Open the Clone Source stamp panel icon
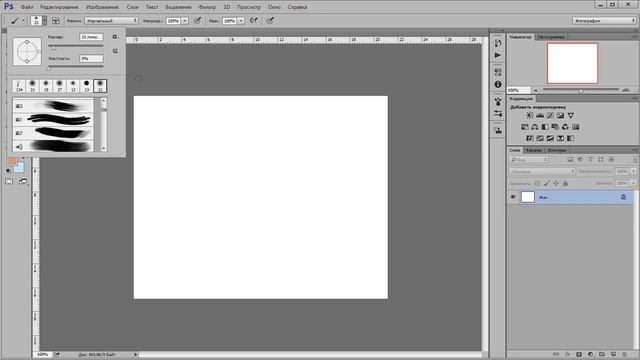 click(x=498, y=131)
